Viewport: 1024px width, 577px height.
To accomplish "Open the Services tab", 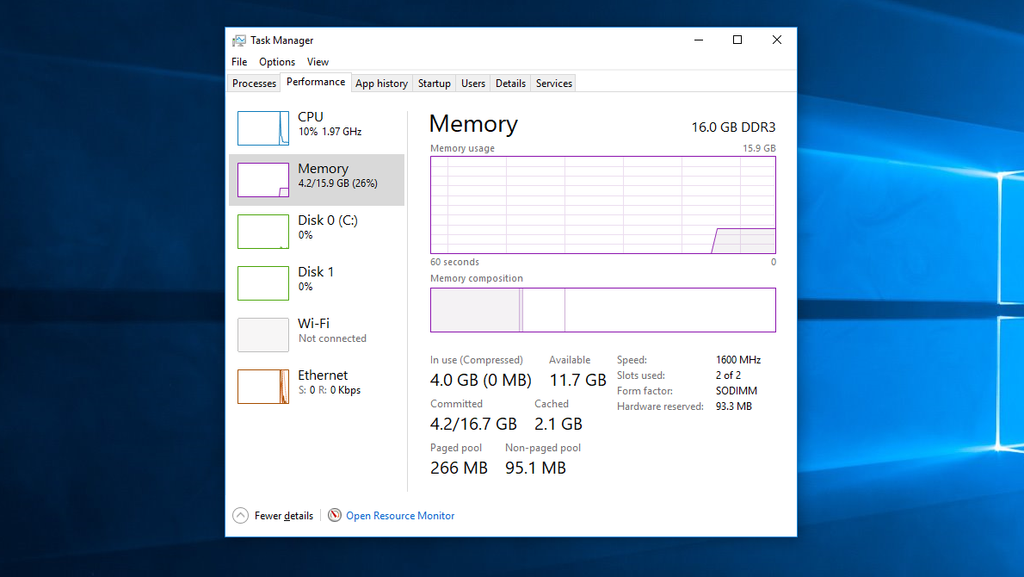I will click(554, 84).
